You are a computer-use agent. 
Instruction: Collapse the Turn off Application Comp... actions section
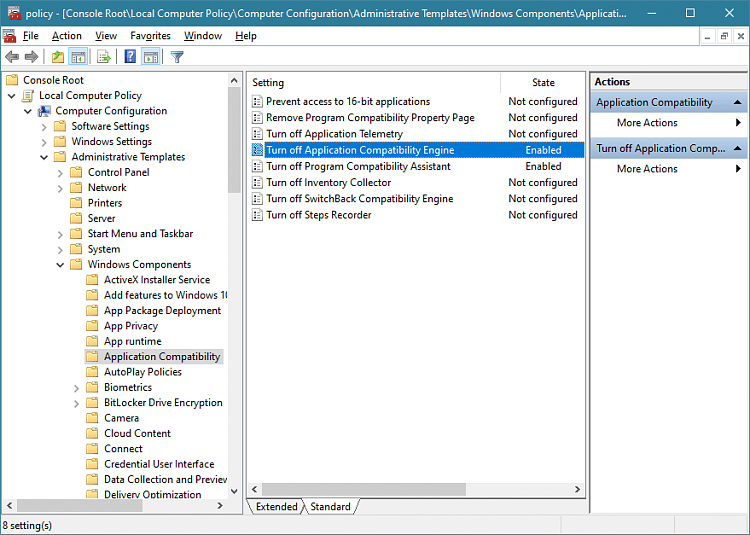point(738,149)
